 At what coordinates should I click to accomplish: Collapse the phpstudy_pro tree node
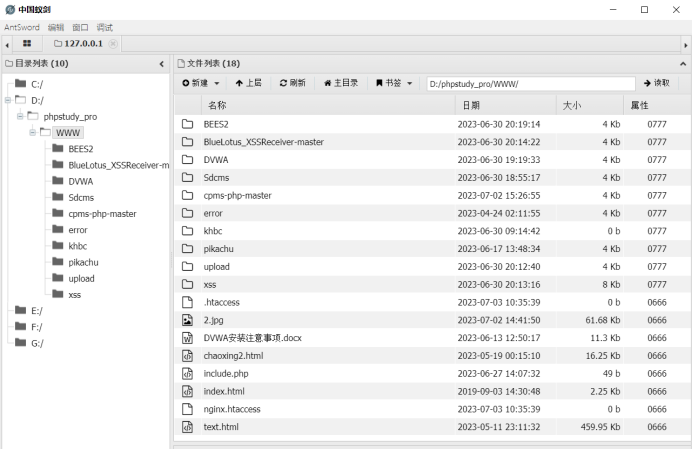[x=20, y=116]
